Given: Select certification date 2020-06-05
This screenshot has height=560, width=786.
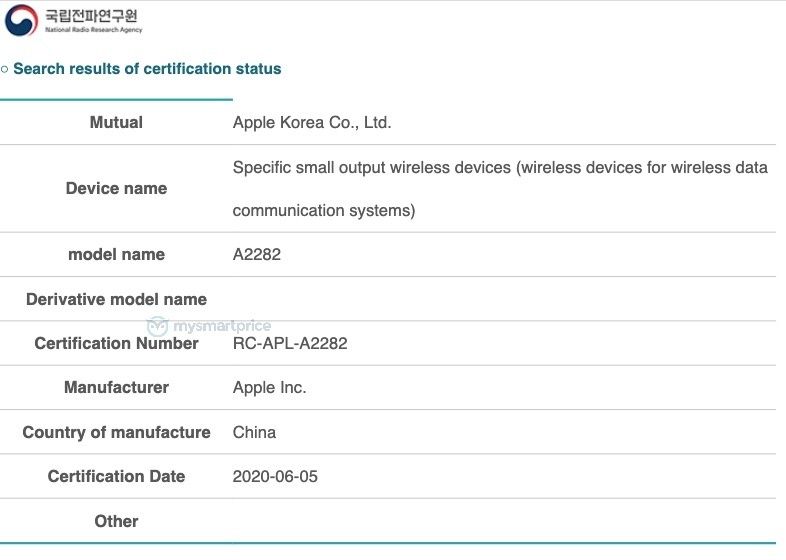Looking at the screenshot, I should pos(275,476).
